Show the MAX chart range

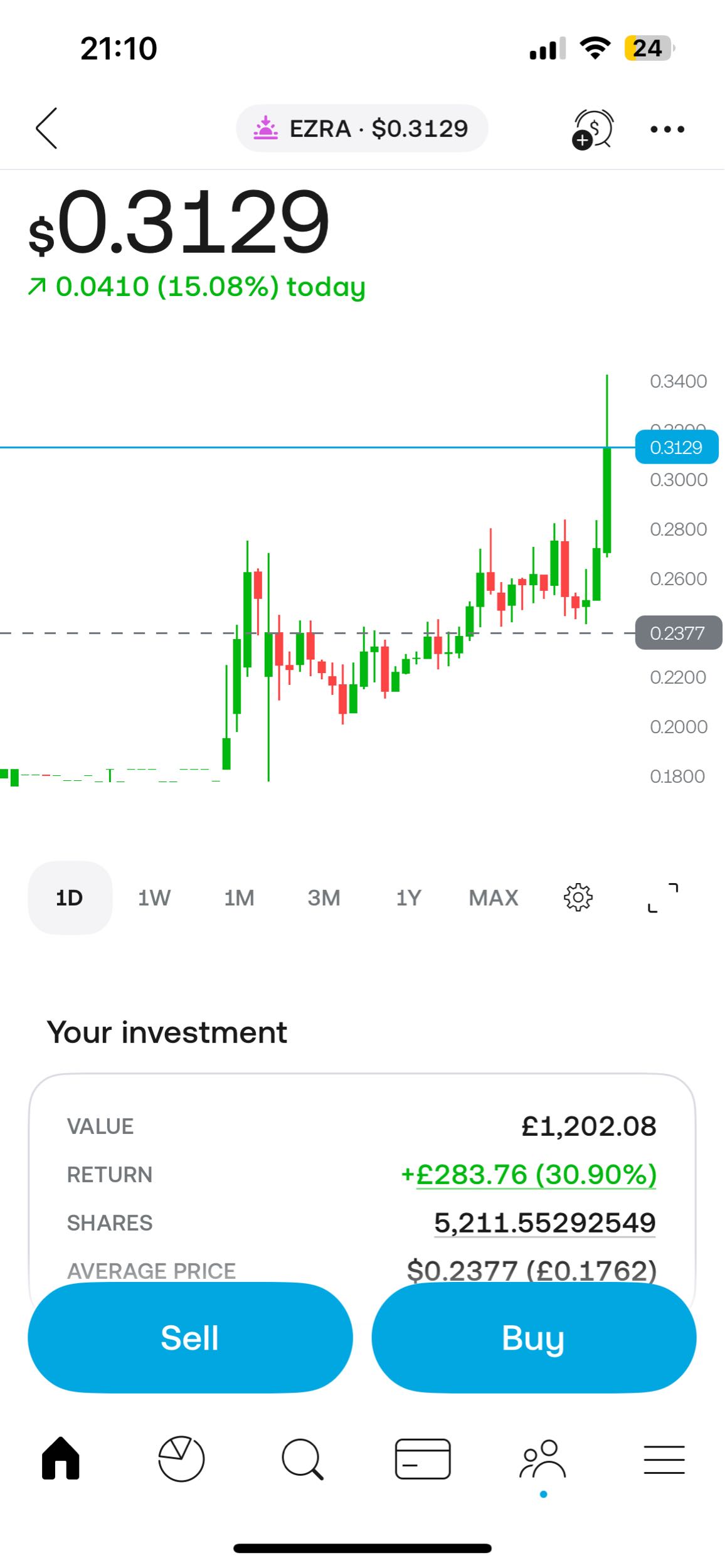(494, 898)
